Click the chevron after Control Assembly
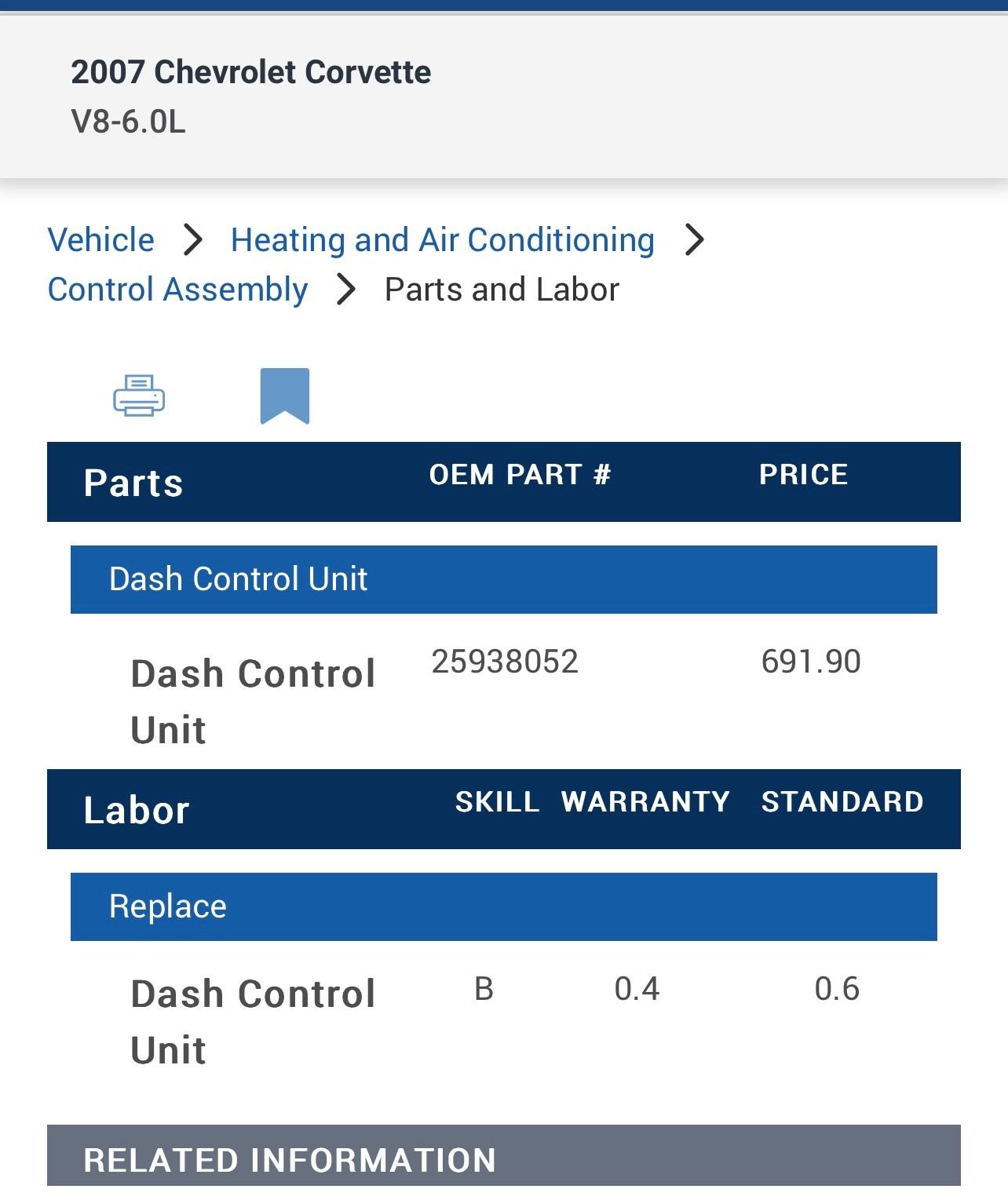This screenshot has width=1008, height=1200. pyautogui.click(x=346, y=290)
